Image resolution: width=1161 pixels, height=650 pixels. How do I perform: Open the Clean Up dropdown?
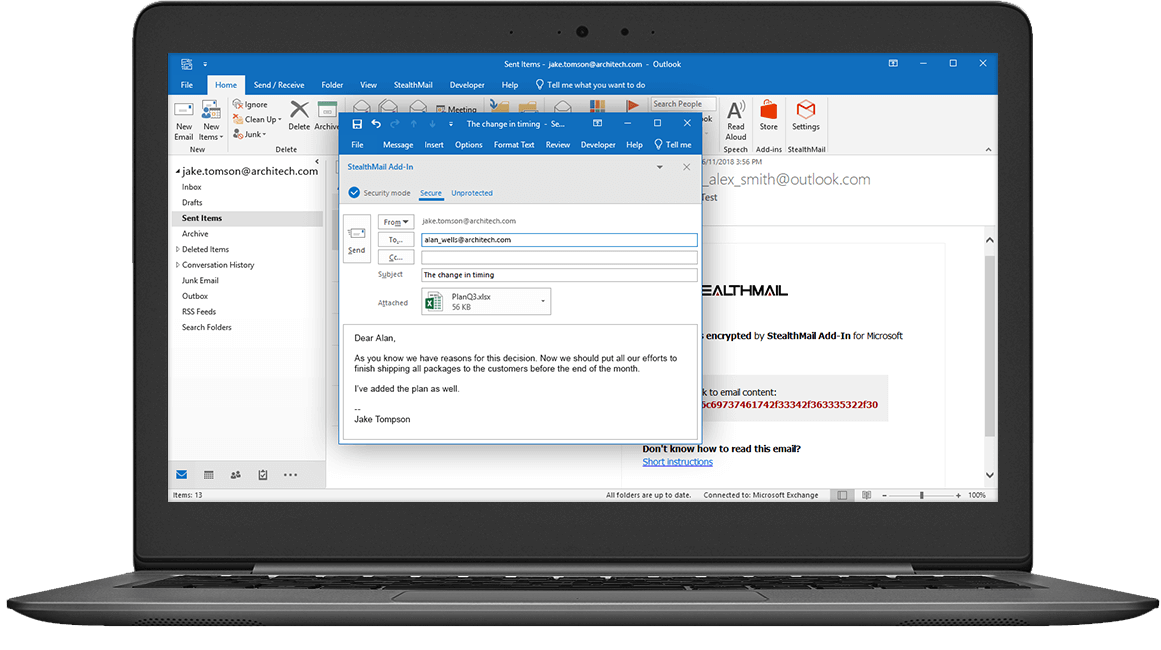coord(257,119)
